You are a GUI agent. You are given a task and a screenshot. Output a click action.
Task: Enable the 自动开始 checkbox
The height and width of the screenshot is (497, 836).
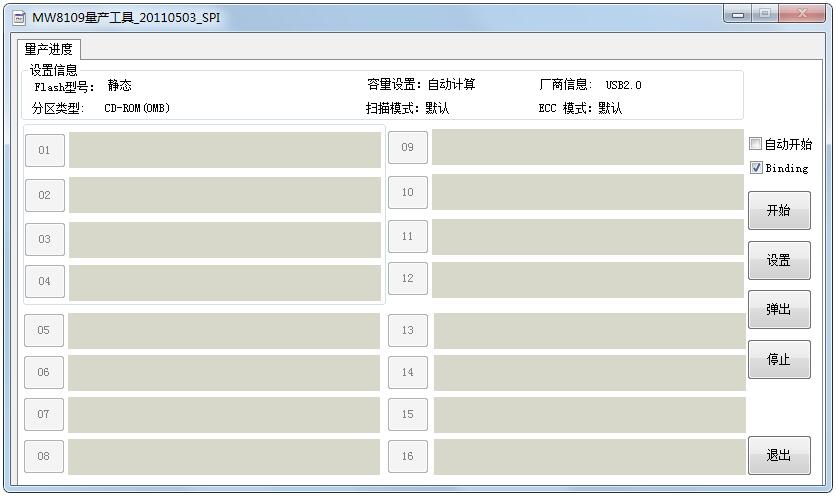click(755, 143)
